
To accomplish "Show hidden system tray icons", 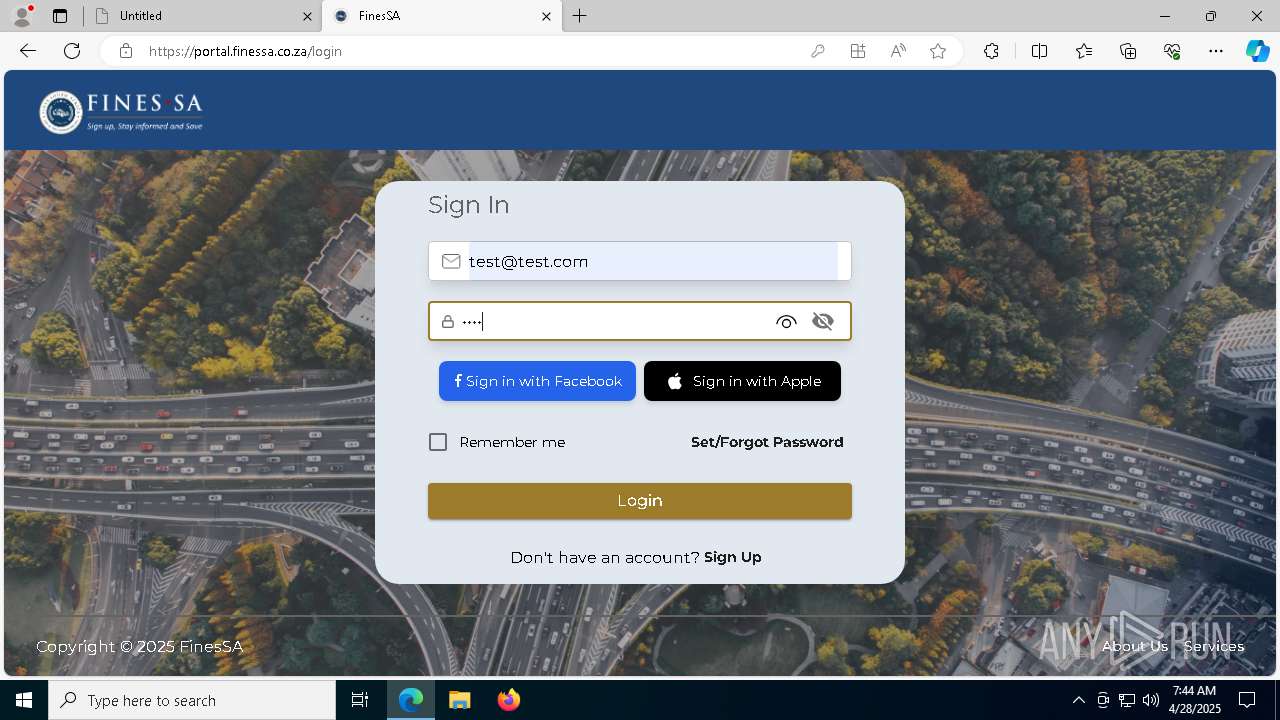I will (x=1078, y=700).
